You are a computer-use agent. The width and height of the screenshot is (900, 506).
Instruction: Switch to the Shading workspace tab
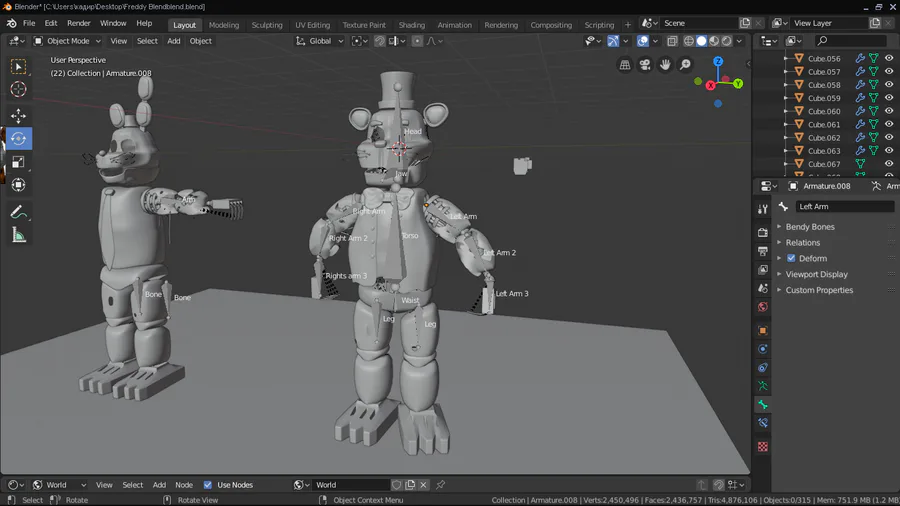coord(412,25)
